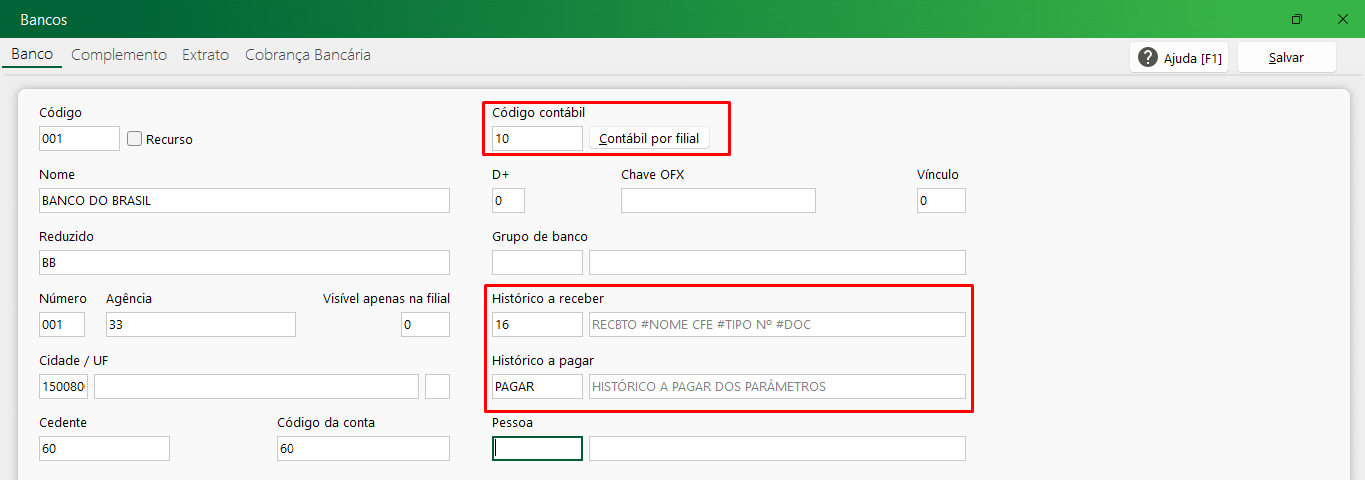
Task: Focus the Código contábil input field
Action: point(537,139)
